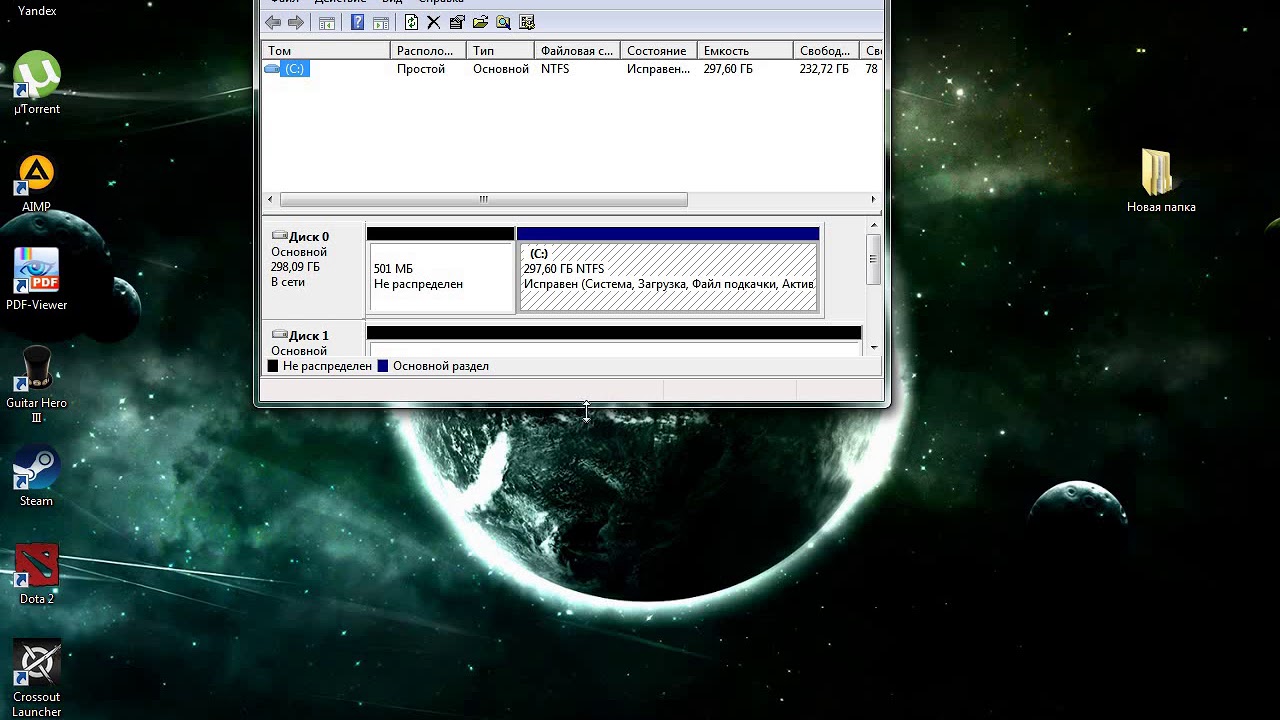The width and height of the screenshot is (1280, 720).
Task: Click the Forward arrow in the toolbar
Action: tap(296, 22)
